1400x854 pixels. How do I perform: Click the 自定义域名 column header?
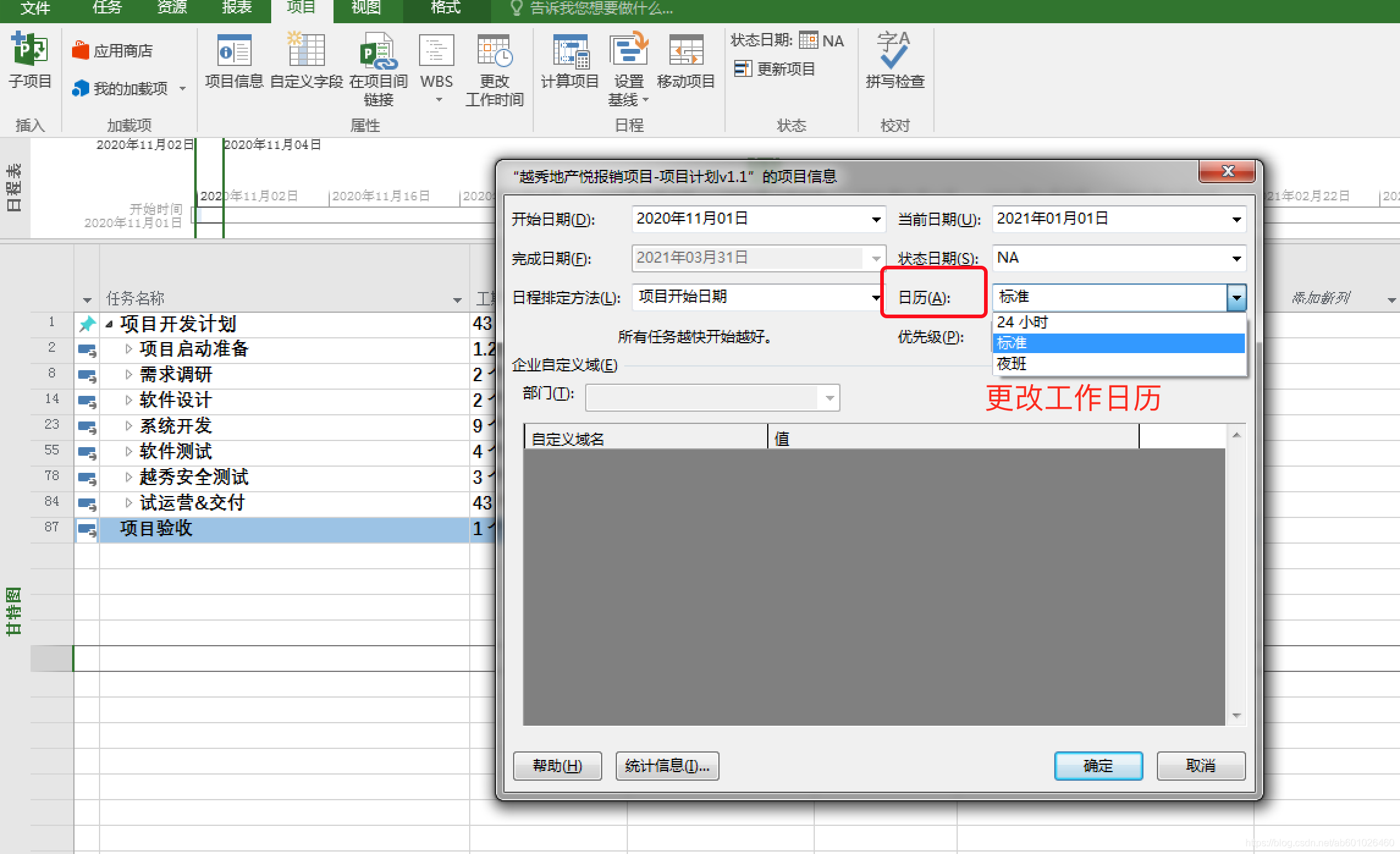(x=645, y=437)
